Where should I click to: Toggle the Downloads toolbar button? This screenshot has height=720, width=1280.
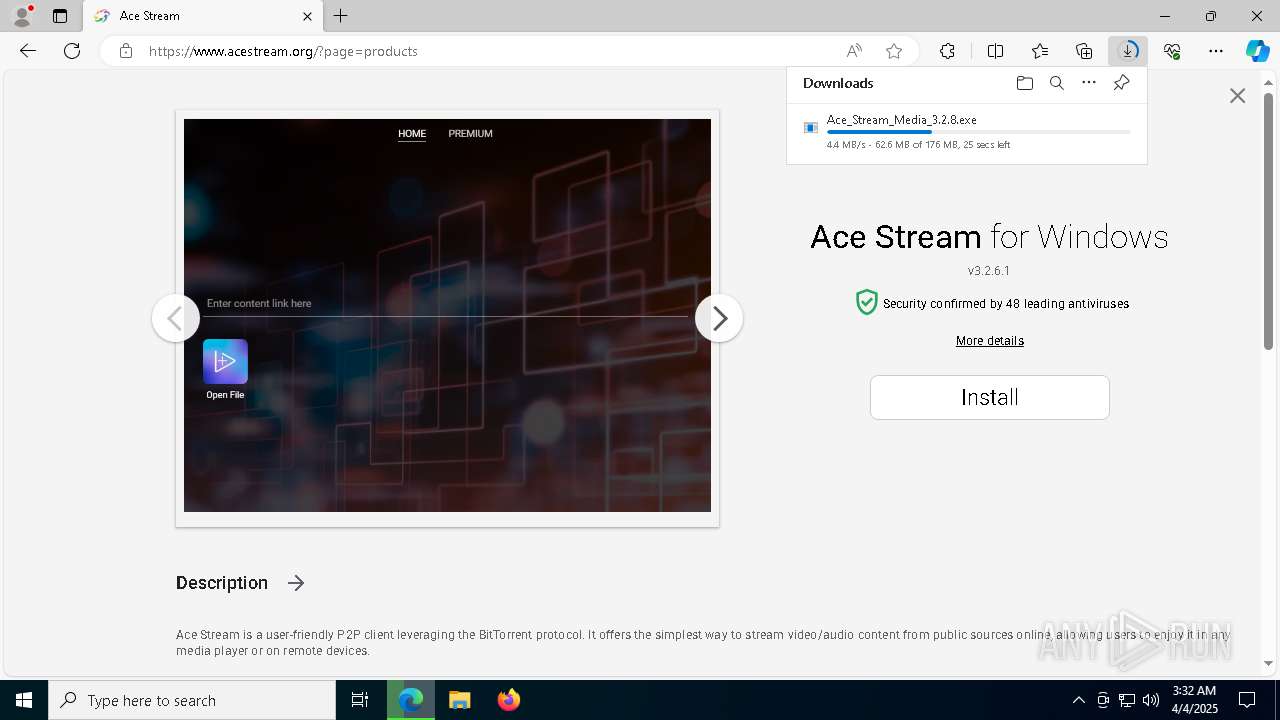coord(1128,51)
